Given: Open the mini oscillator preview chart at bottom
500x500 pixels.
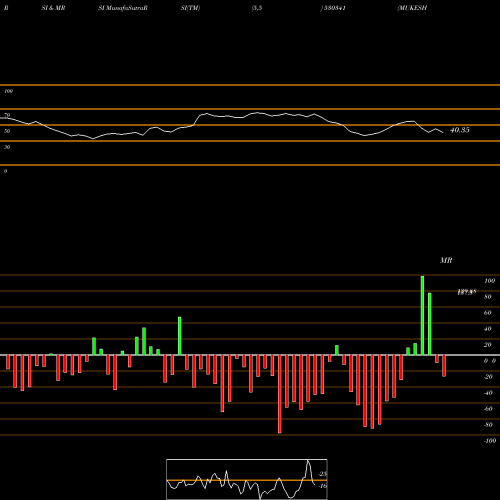Looking at the screenshot, I should pos(247,479).
